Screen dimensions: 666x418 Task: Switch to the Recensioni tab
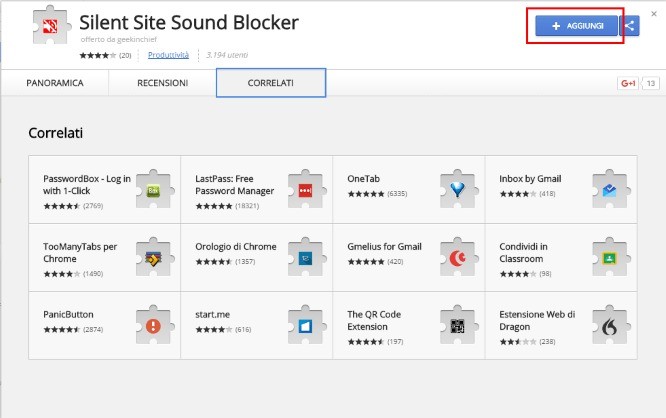tap(162, 83)
